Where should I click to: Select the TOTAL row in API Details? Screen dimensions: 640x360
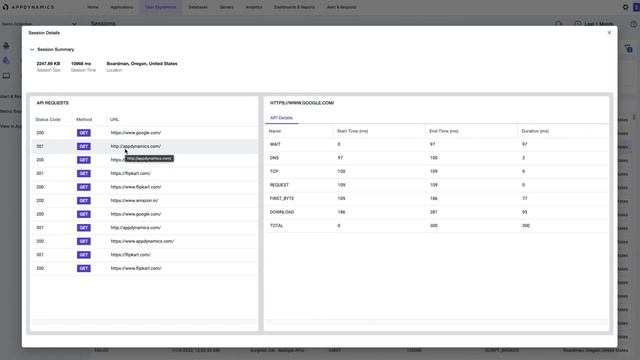click(x=437, y=226)
